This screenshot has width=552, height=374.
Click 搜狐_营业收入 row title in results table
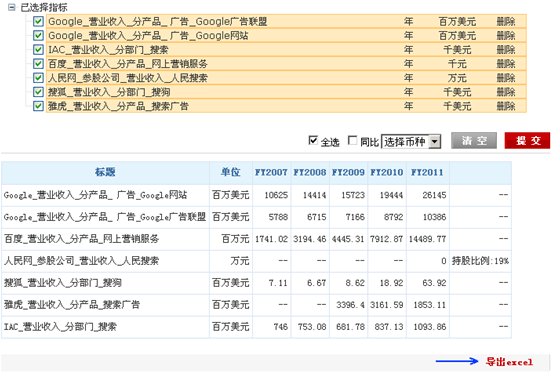63,282
